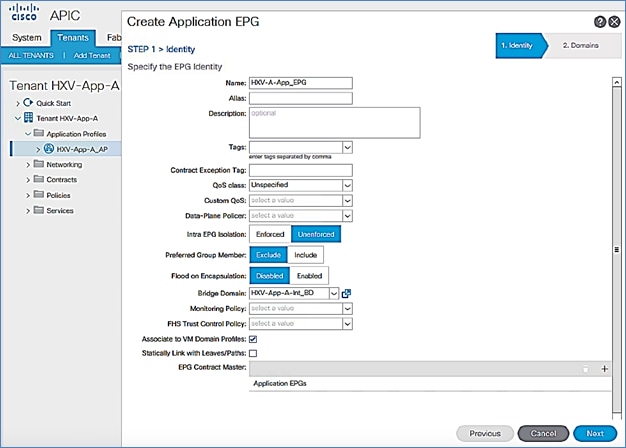Close the Create Application EPG dialog
626x448 pixels.
tap(614, 22)
